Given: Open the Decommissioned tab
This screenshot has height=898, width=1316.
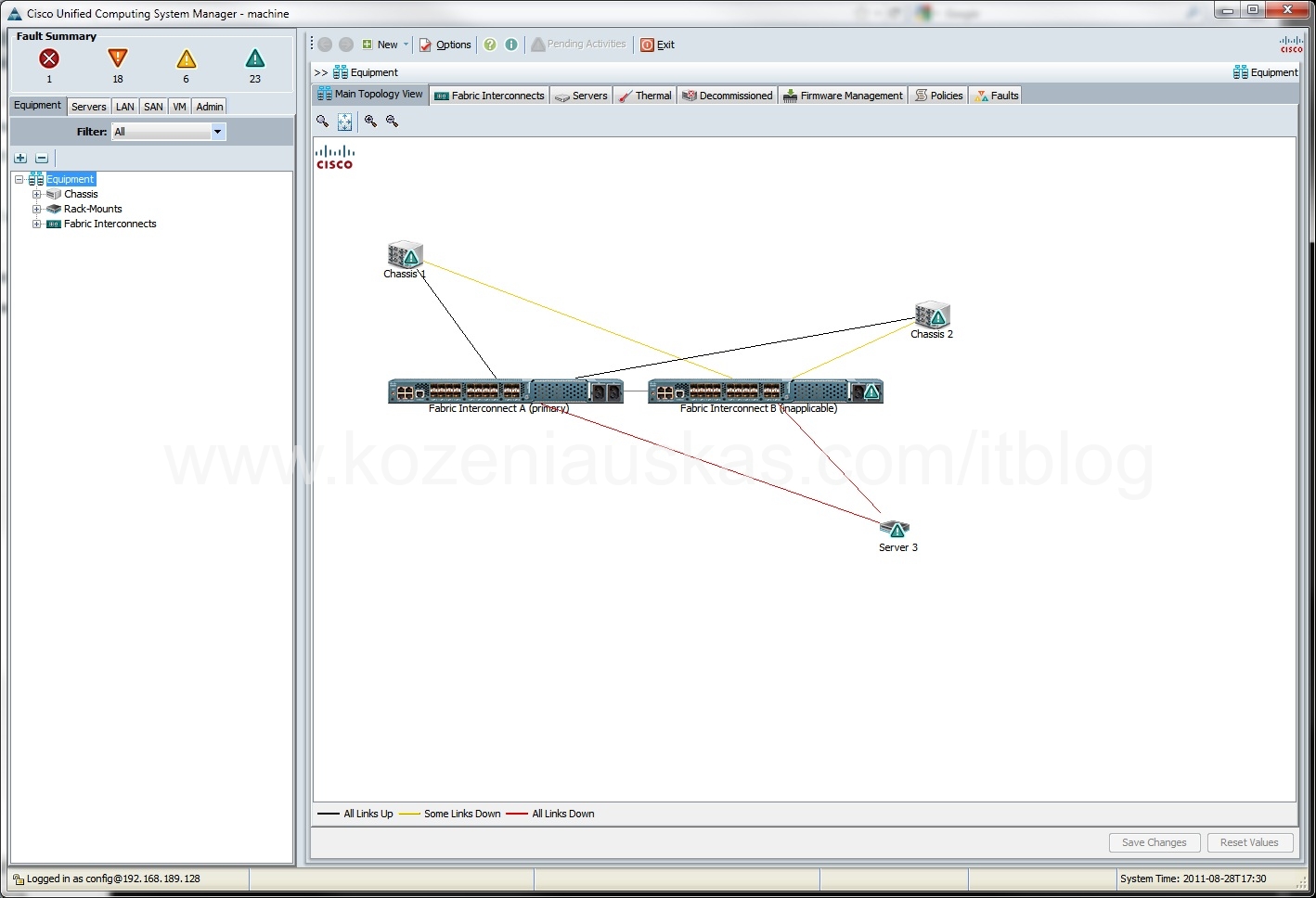Looking at the screenshot, I should point(728,96).
